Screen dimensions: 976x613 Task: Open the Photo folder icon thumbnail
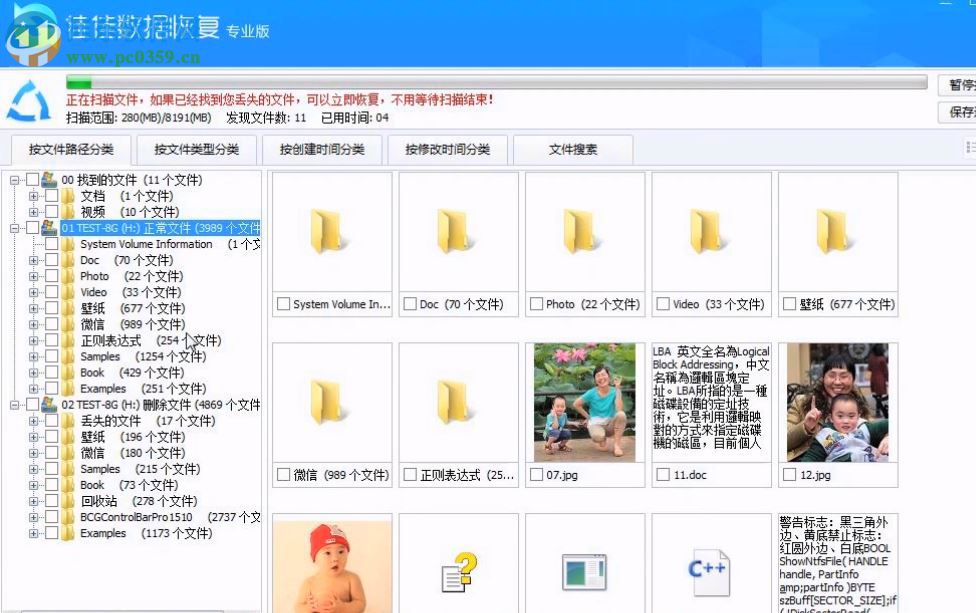click(x=584, y=232)
